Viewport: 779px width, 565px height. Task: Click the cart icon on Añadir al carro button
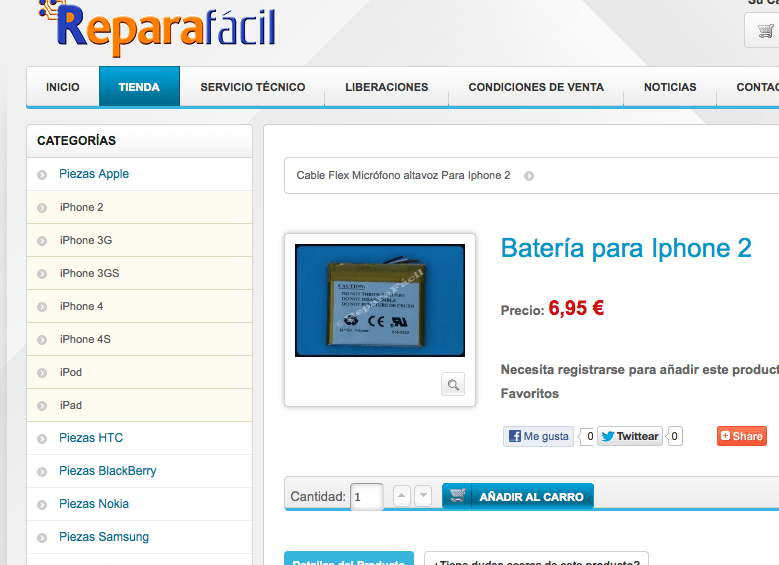(457, 495)
